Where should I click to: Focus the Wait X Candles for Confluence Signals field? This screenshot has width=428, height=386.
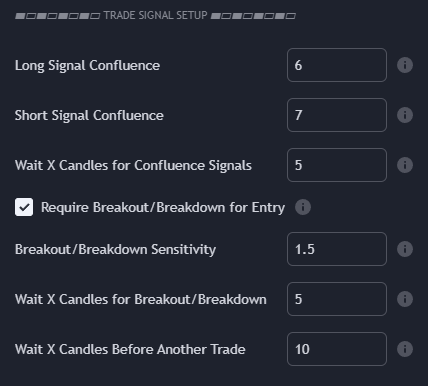click(x=337, y=165)
